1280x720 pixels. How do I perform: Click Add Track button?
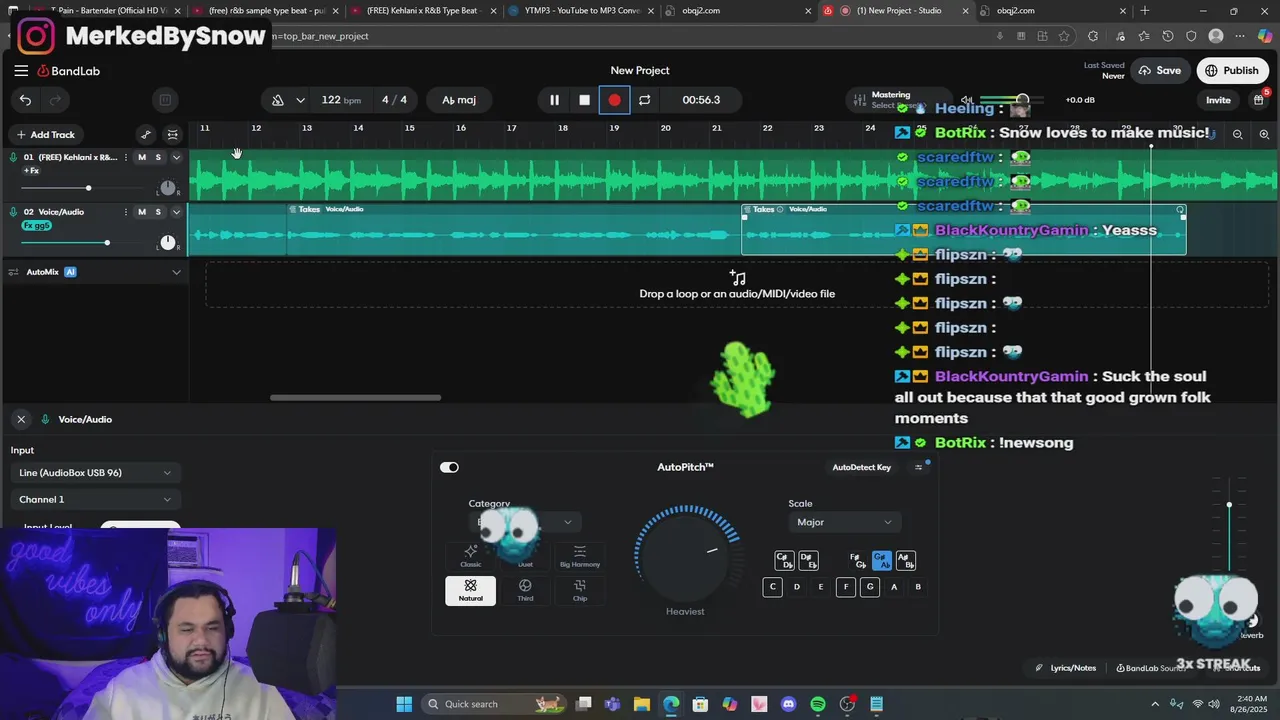click(44, 135)
